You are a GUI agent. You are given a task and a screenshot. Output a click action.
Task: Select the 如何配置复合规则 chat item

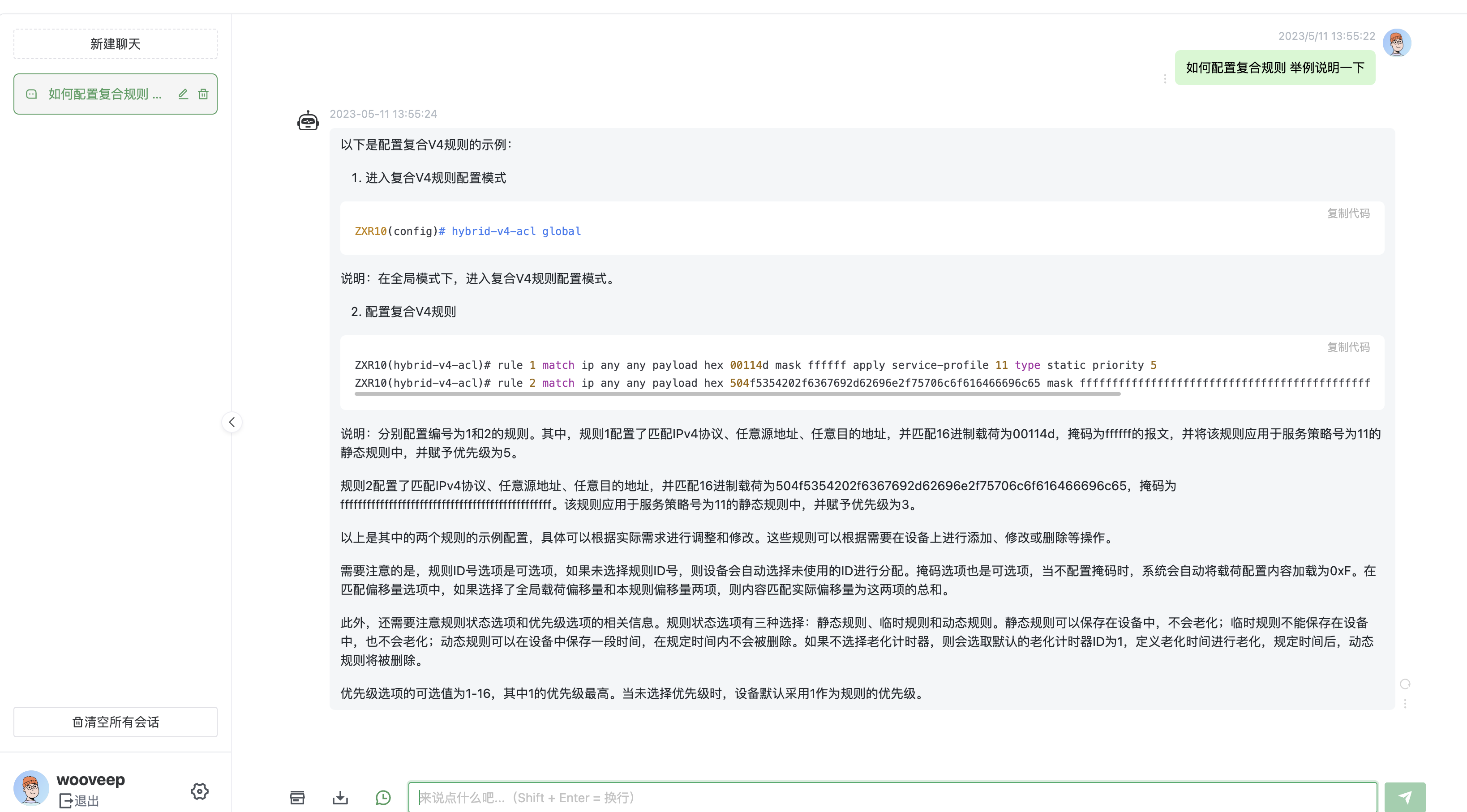(x=105, y=94)
